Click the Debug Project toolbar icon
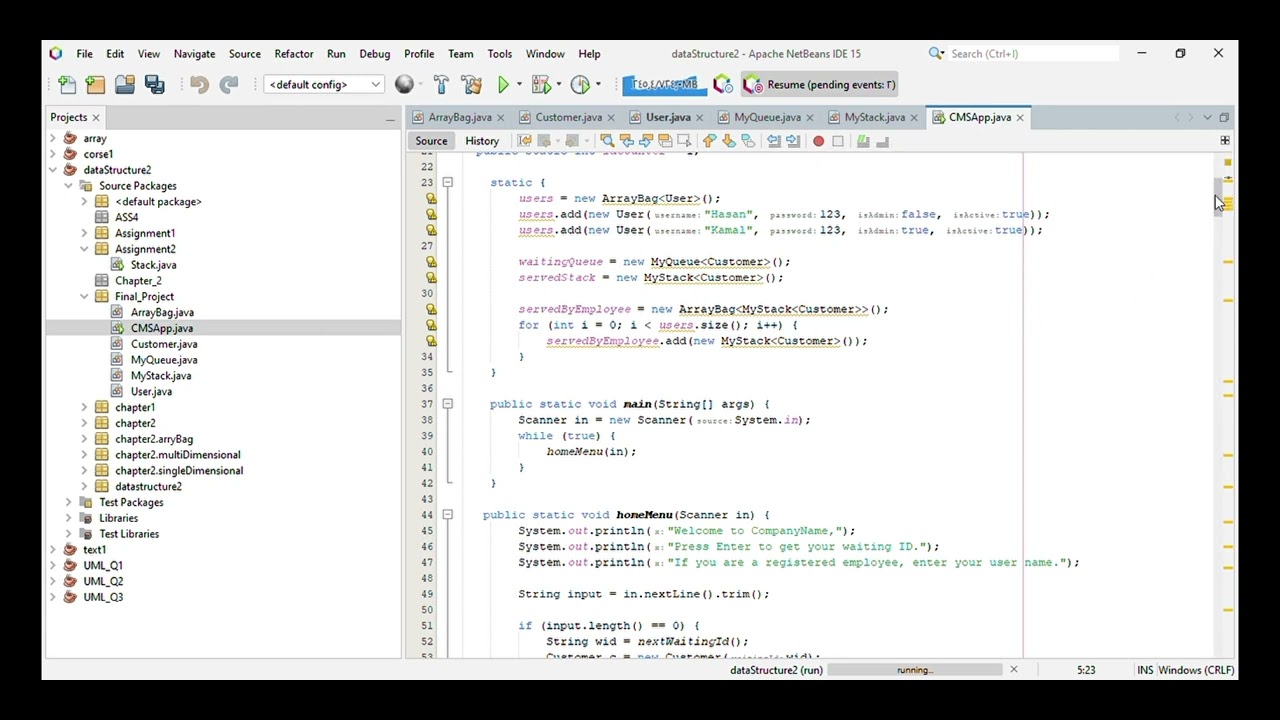Image resolution: width=1280 pixels, height=720 pixels. pos(541,85)
